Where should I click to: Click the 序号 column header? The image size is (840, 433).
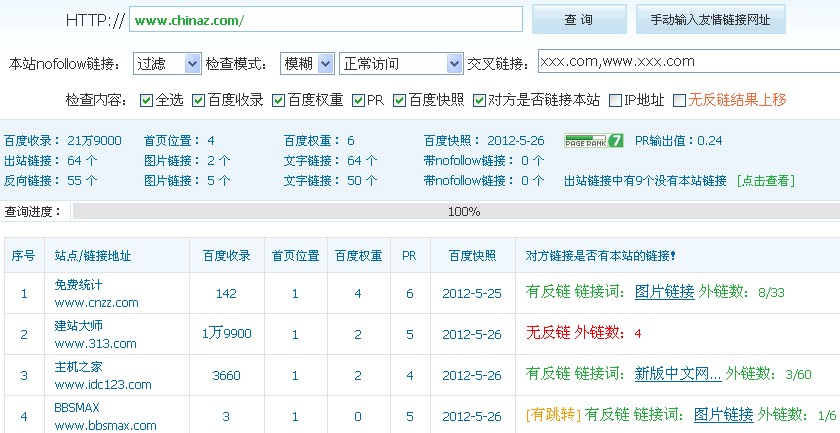pyautogui.click(x=24, y=256)
